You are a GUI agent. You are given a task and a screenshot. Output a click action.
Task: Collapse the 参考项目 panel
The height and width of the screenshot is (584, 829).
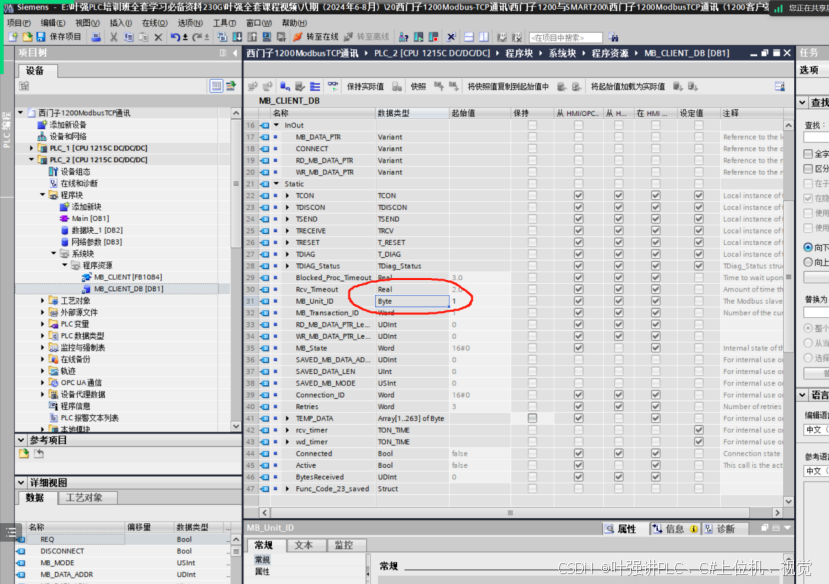pyautogui.click(x=21, y=440)
